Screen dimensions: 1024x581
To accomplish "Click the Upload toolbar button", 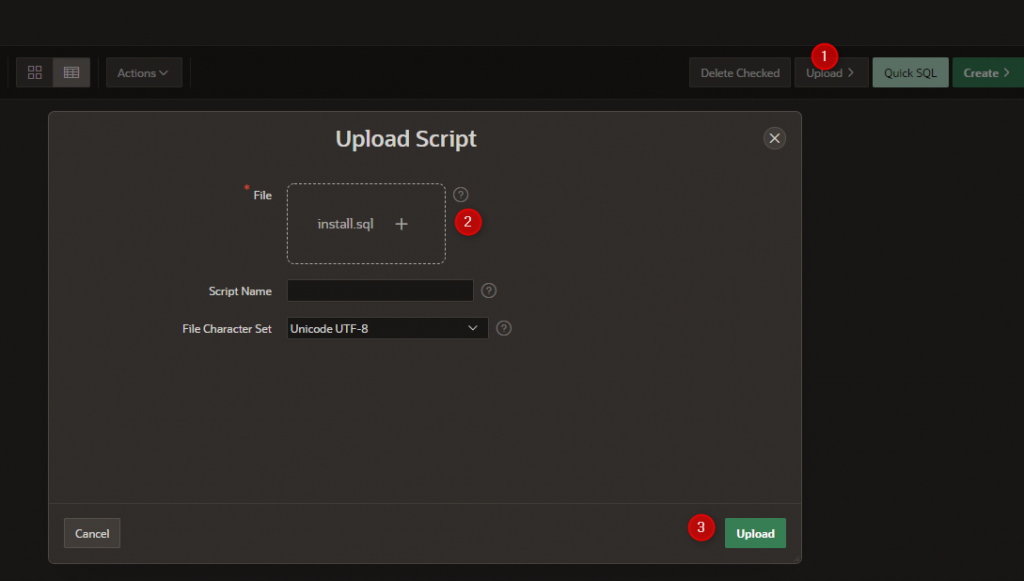I will (x=830, y=73).
